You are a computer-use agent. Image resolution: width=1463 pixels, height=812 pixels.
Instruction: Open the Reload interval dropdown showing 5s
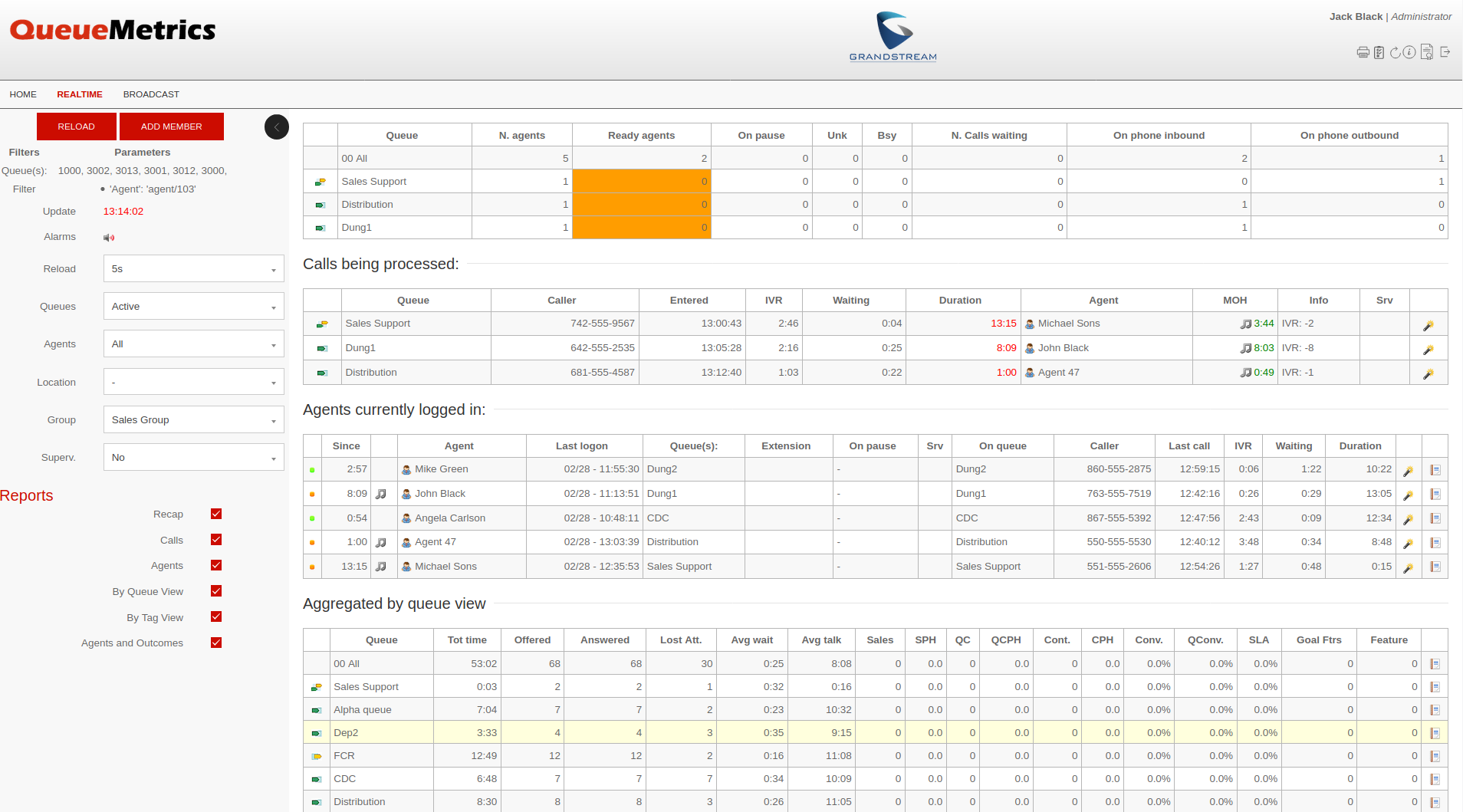[x=194, y=269]
